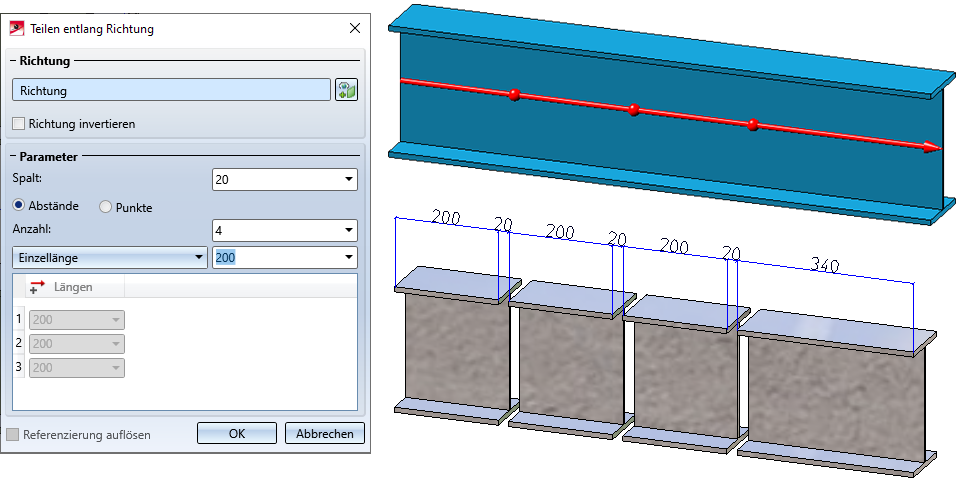Click row number 2 in lengths table
This screenshot has height=483, width=956.
[x=19, y=343]
